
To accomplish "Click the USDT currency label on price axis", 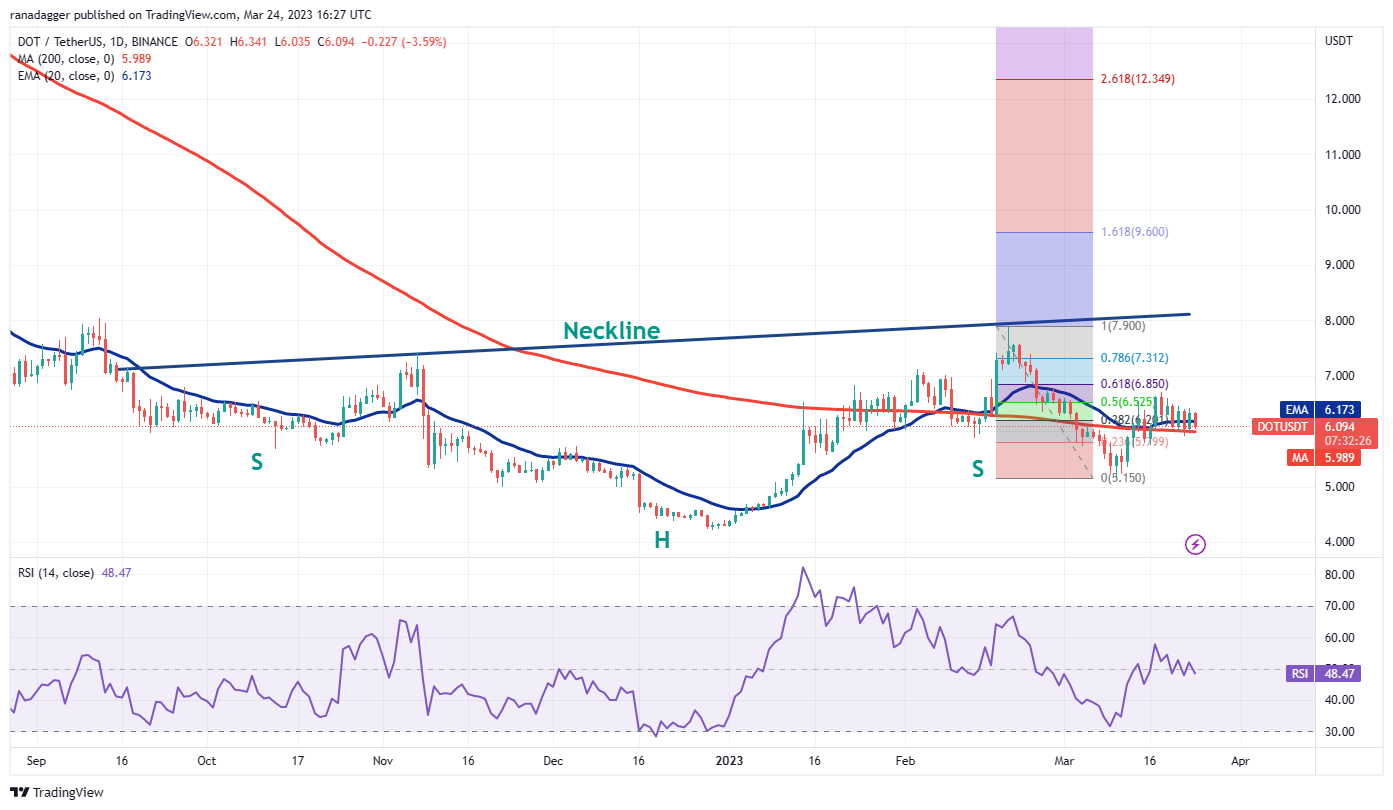I will click(x=1338, y=42).
